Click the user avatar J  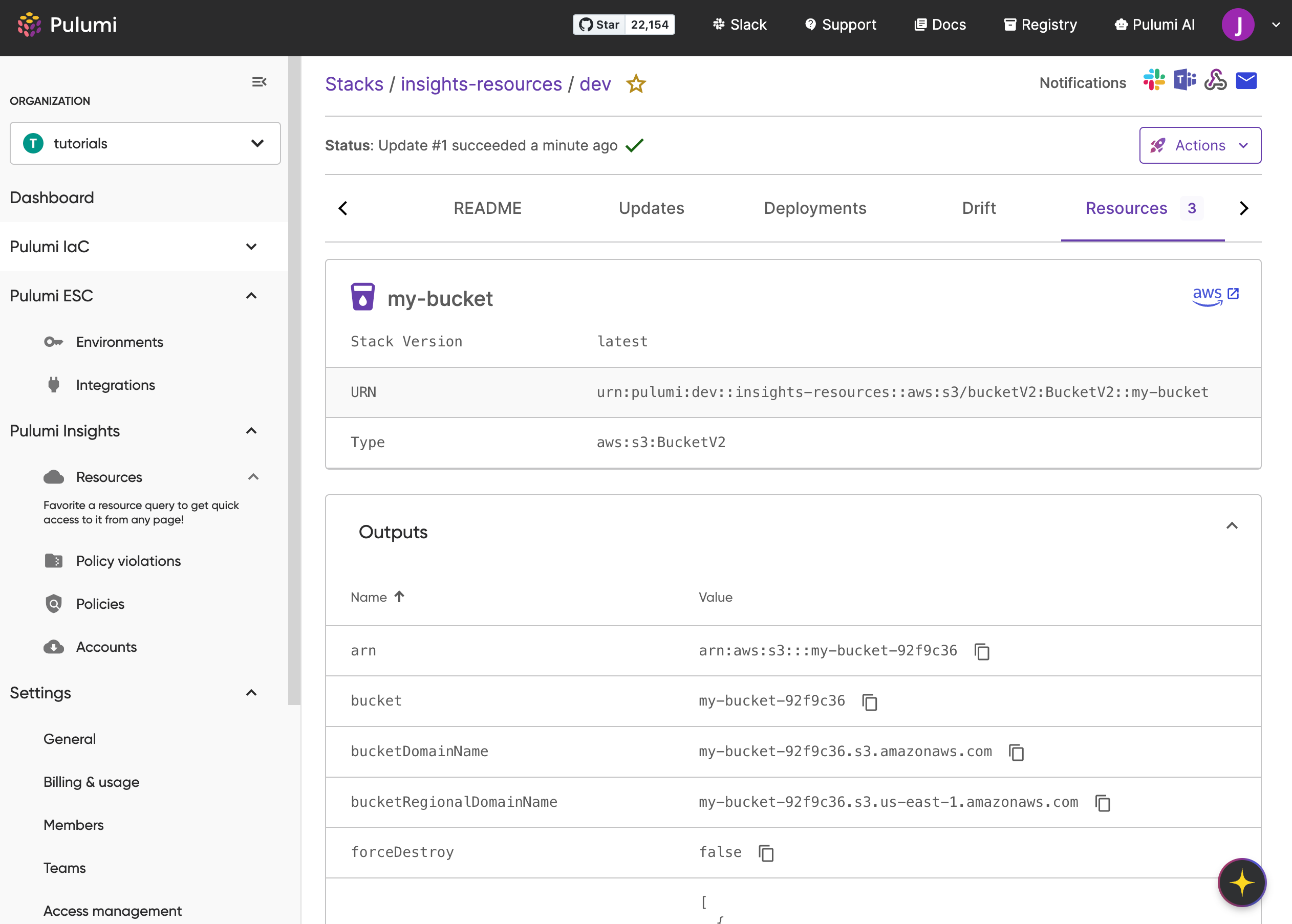click(x=1238, y=25)
